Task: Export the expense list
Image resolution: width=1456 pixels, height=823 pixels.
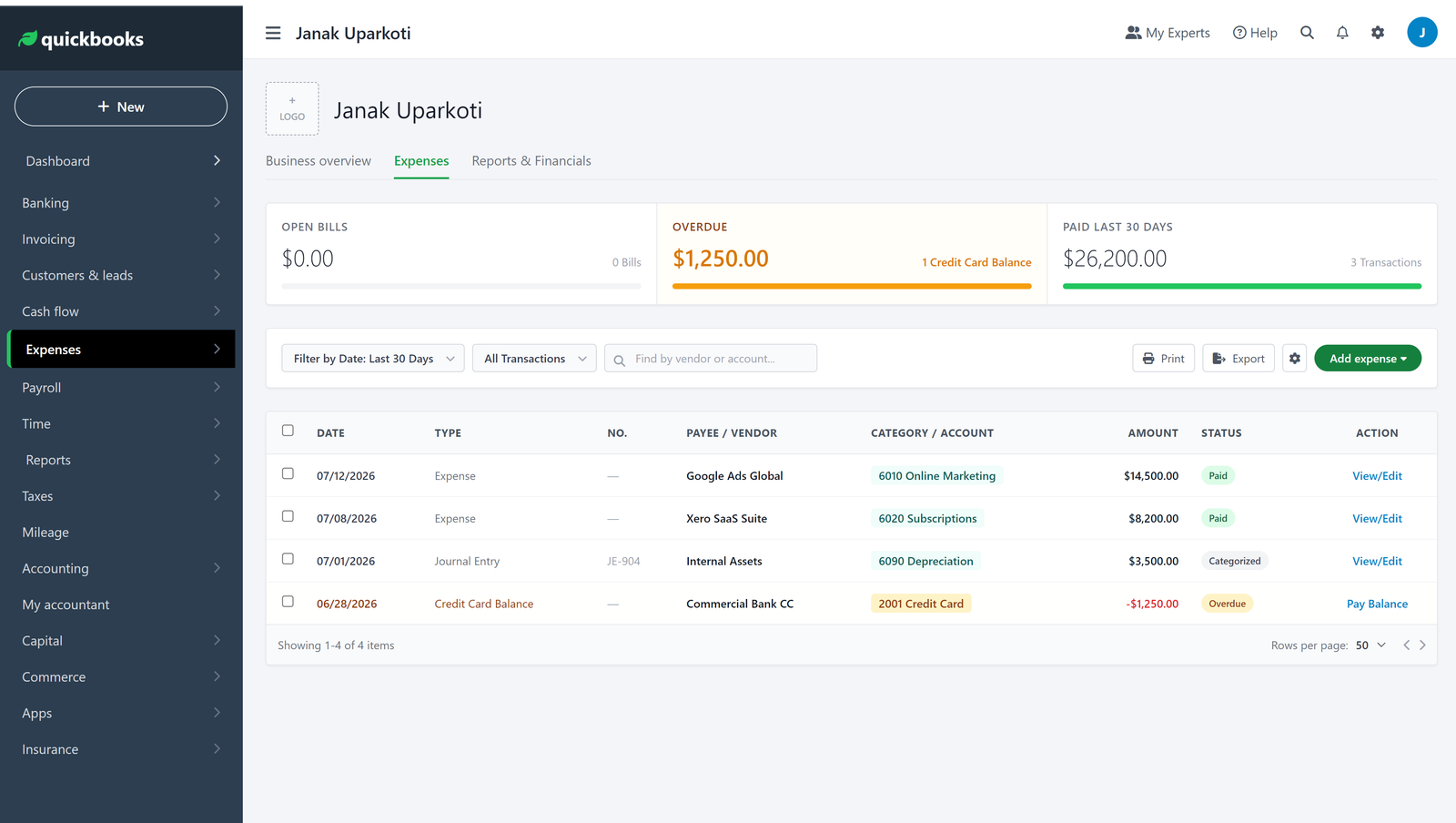Action: coord(1239,359)
